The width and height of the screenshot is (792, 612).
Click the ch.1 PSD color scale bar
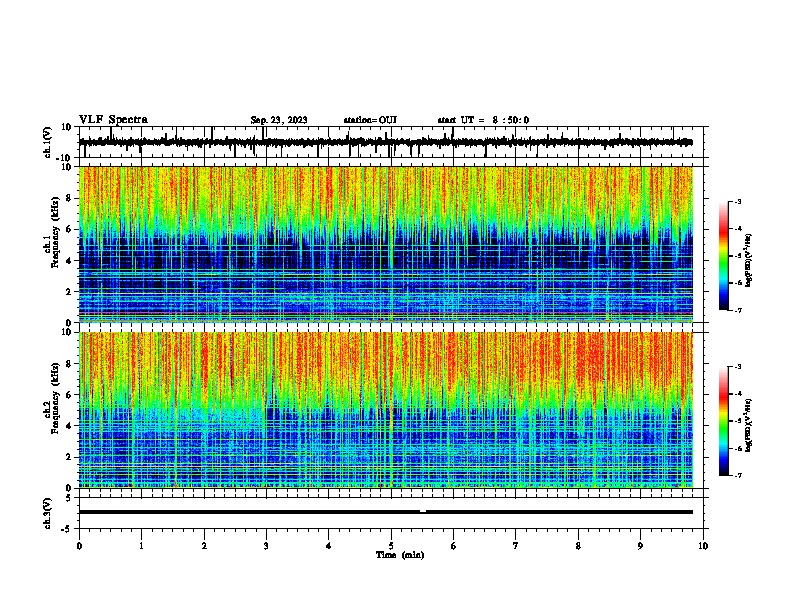(724, 256)
